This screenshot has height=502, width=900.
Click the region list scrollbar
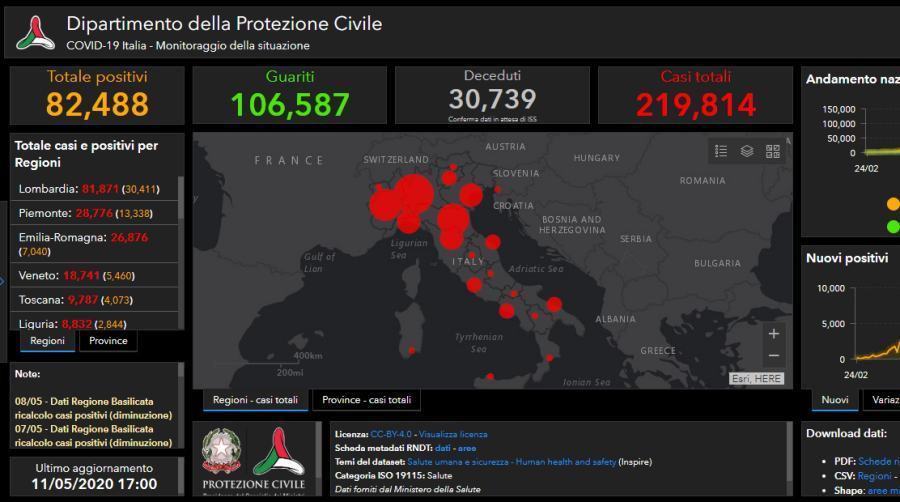(x=181, y=198)
